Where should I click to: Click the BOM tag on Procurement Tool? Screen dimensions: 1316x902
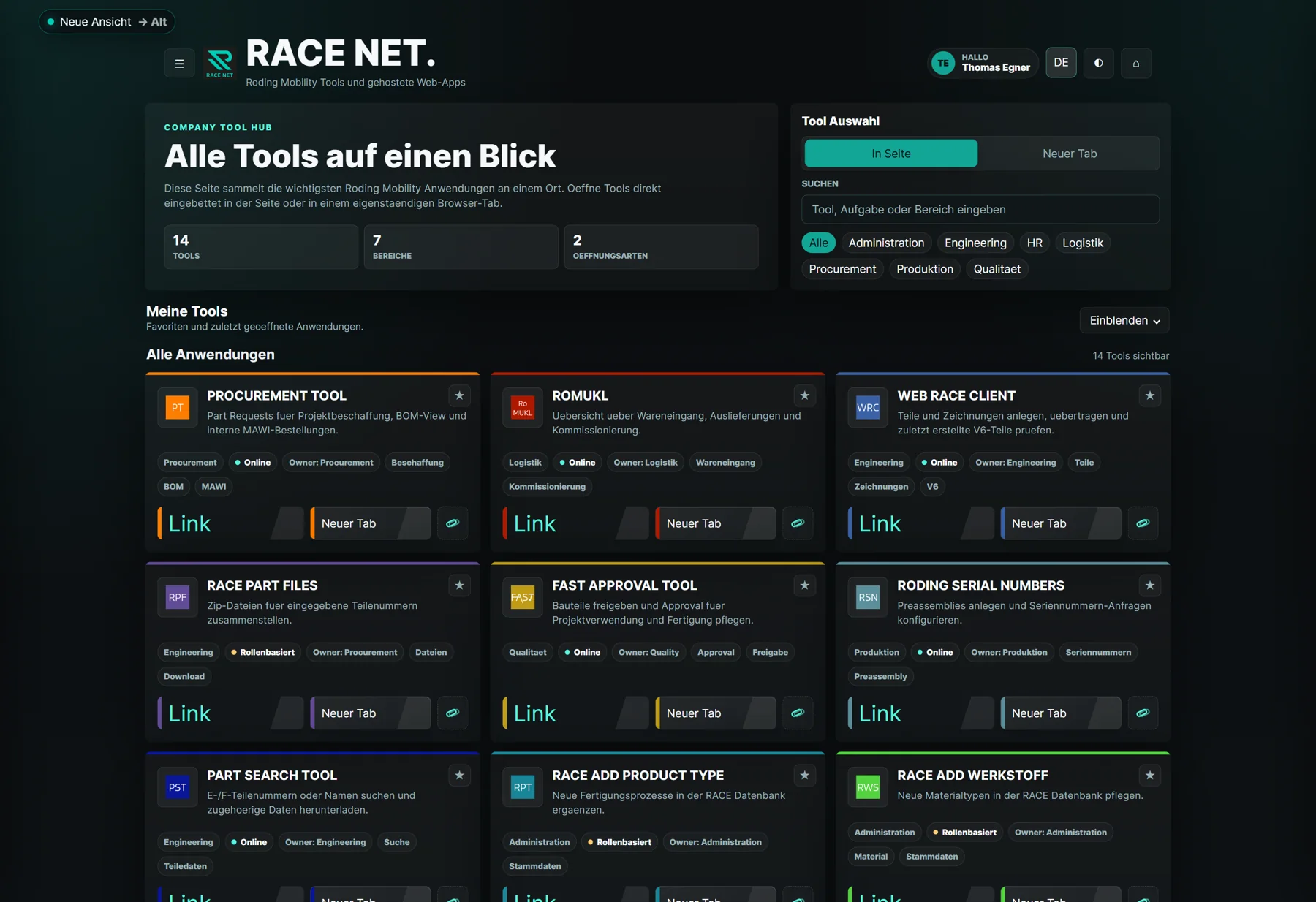pyautogui.click(x=173, y=486)
